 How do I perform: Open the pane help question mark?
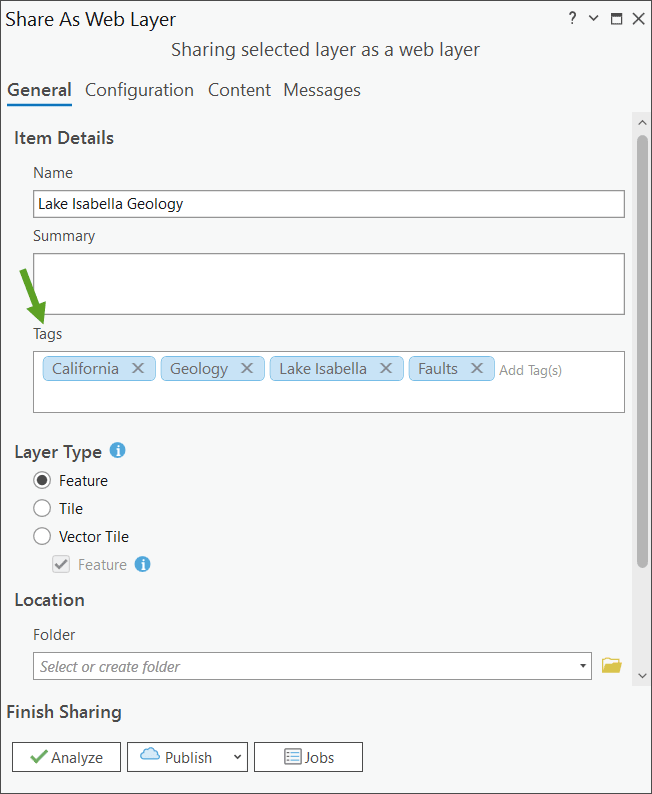[x=572, y=19]
